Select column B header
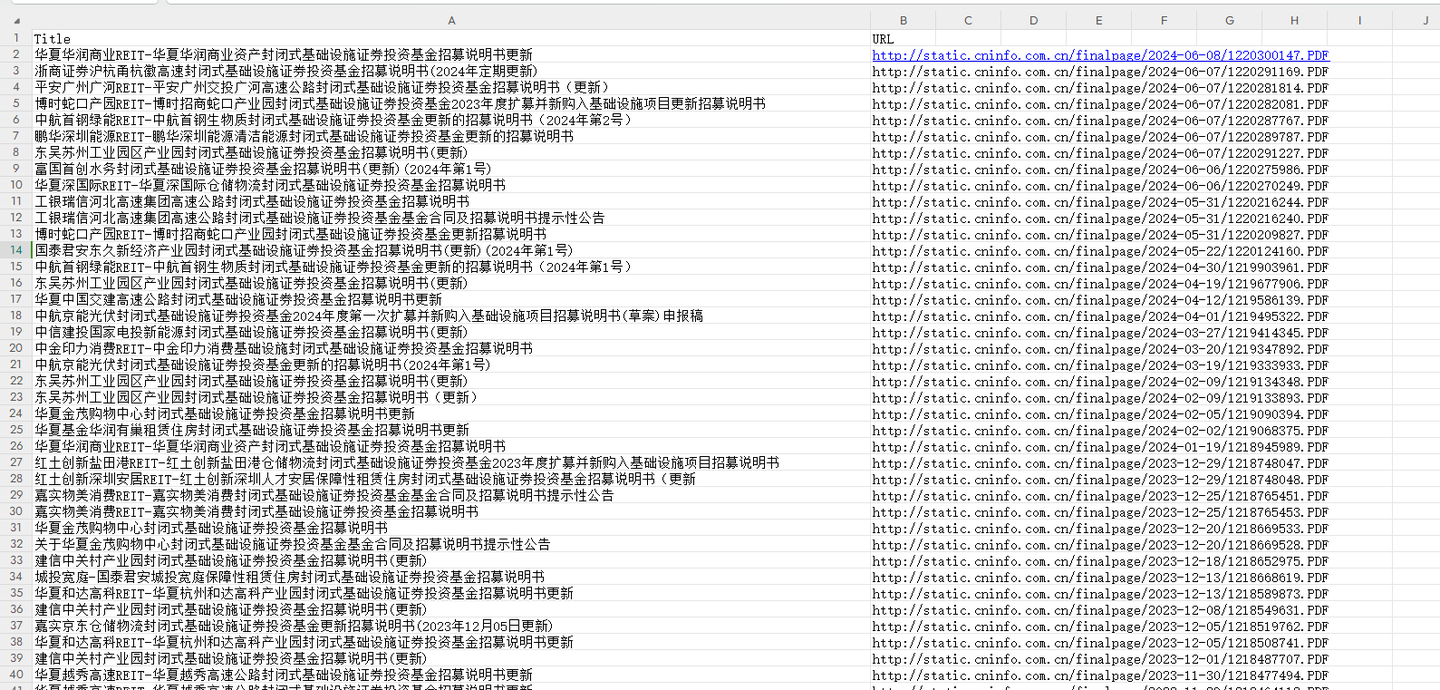The height and width of the screenshot is (690, 1440). click(x=902, y=20)
